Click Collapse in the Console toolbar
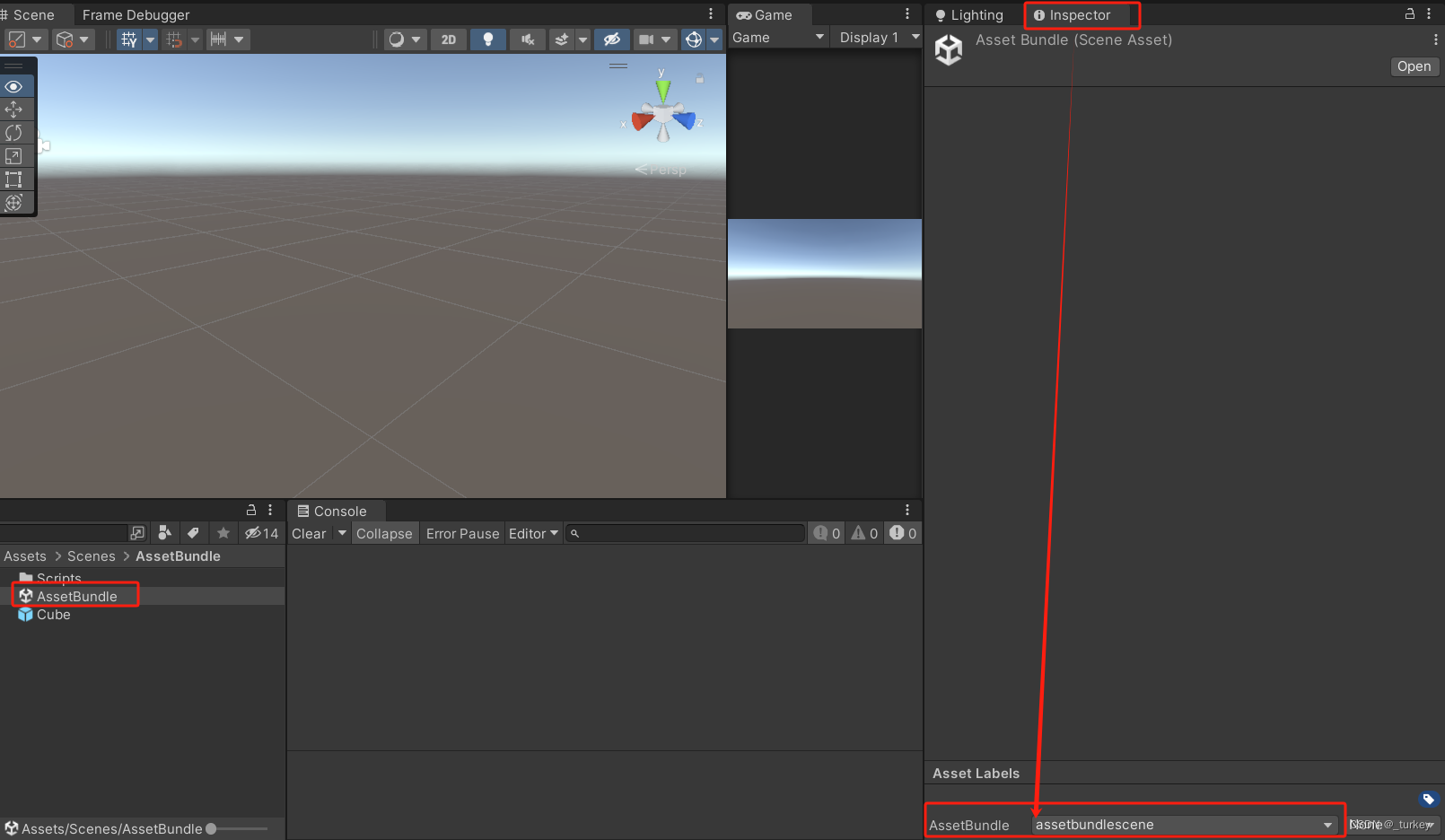1445x840 pixels. (384, 533)
